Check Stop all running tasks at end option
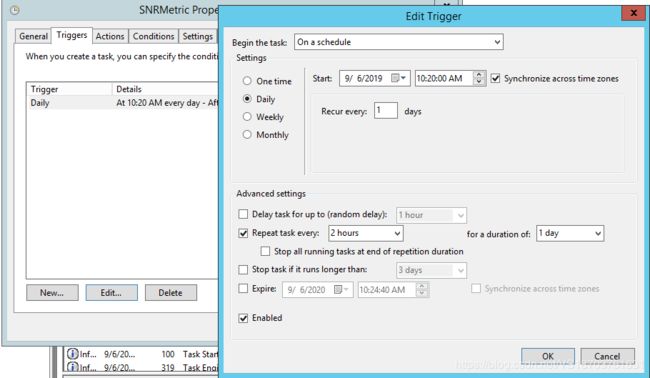This screenshot has height=378, width=650. coord(265,251)
